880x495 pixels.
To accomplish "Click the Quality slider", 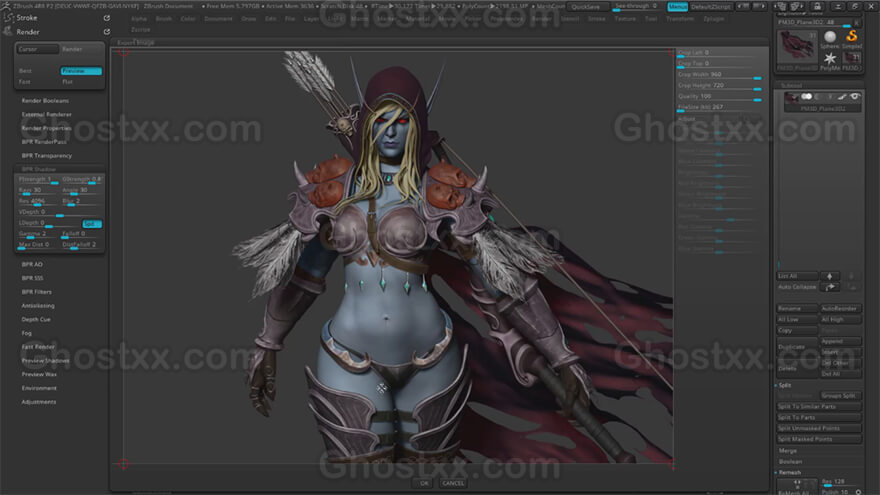I will click(719, 97).
